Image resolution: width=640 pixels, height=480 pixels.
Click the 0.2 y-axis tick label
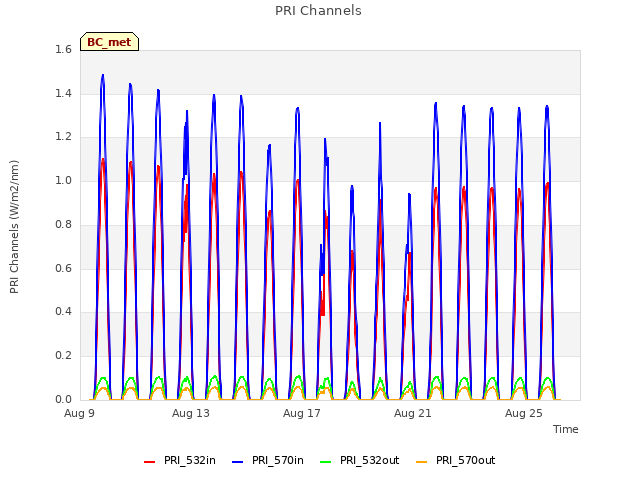63,356
